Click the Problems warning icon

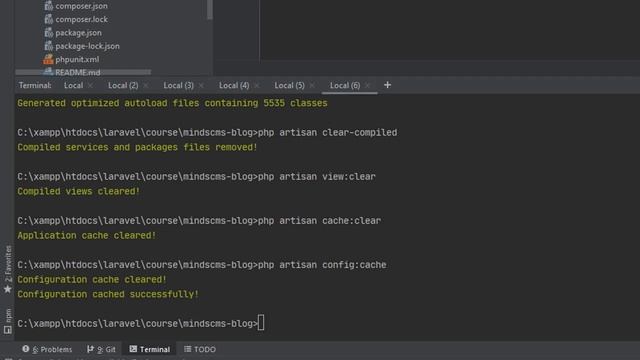click(x=26, y=349)
